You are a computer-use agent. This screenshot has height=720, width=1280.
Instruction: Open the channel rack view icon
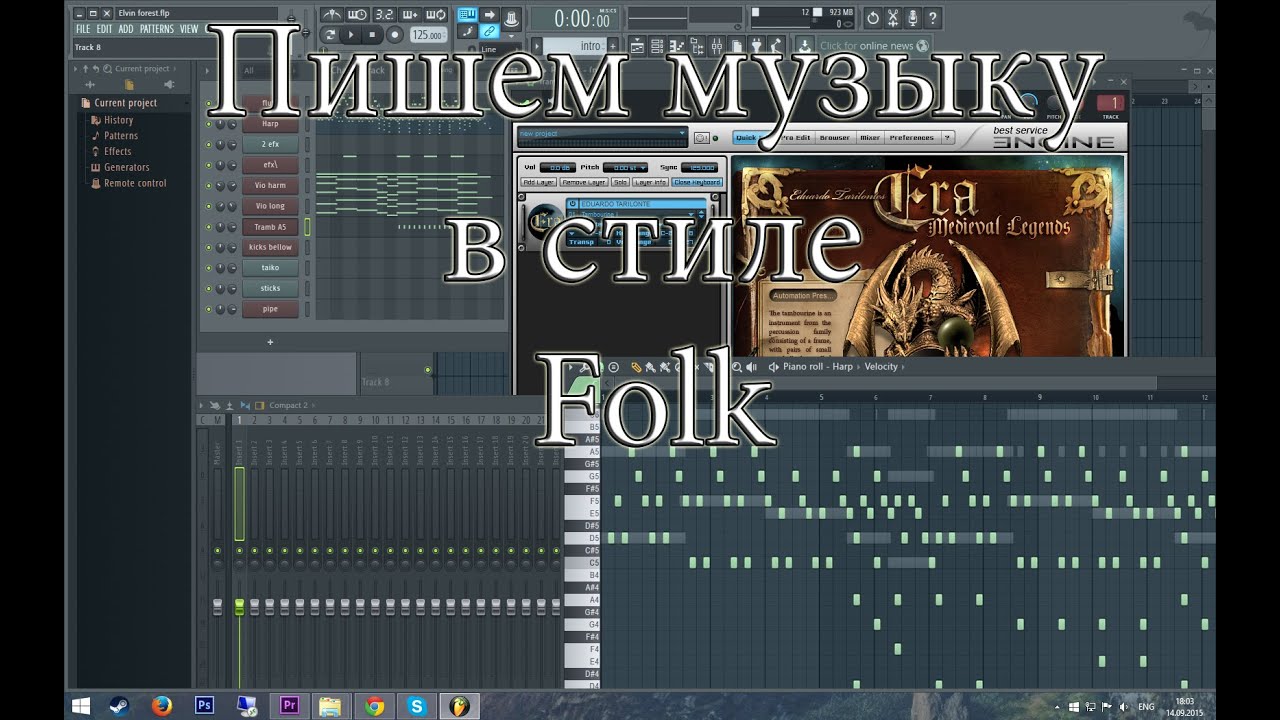pos(657,46)
